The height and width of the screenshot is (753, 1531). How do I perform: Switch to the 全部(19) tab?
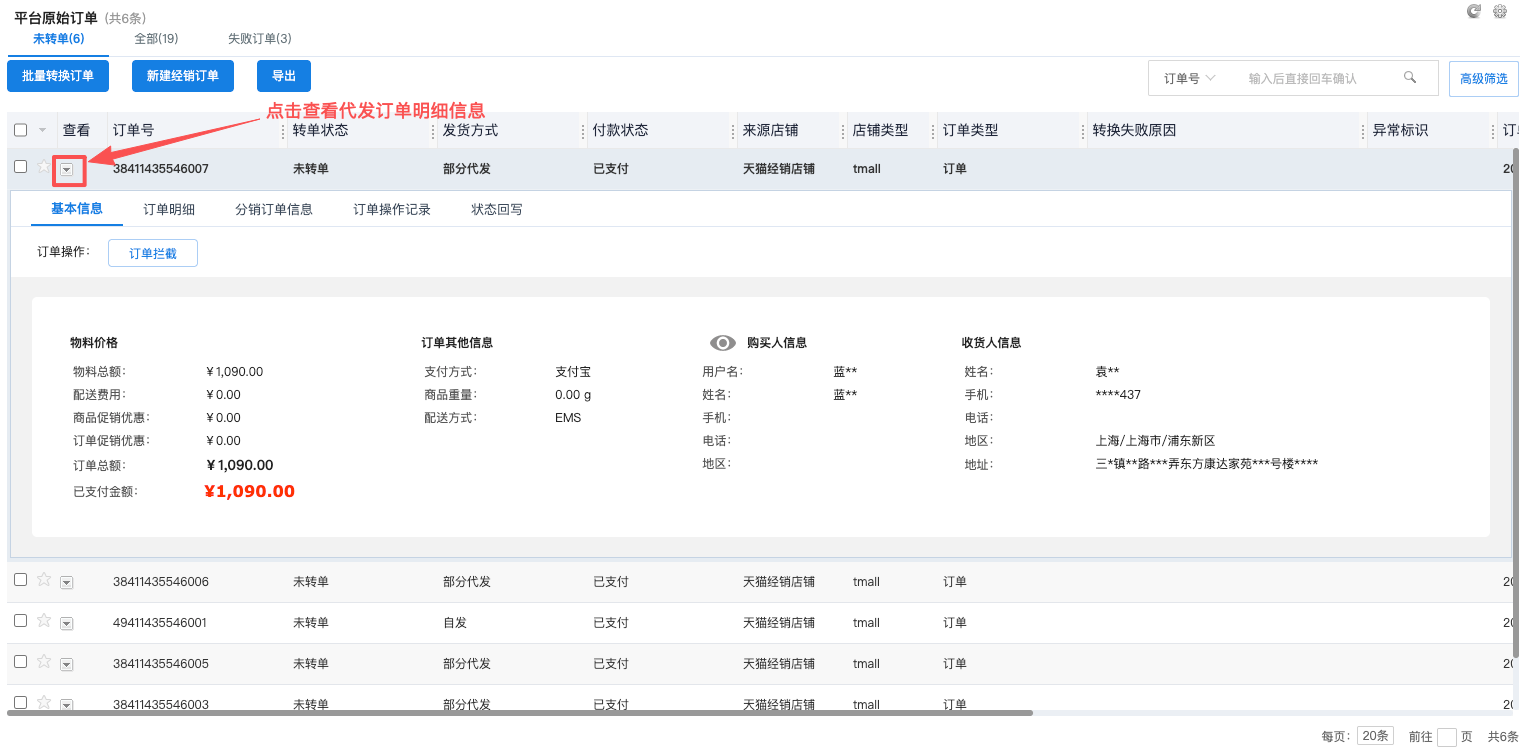coord(156,39)
